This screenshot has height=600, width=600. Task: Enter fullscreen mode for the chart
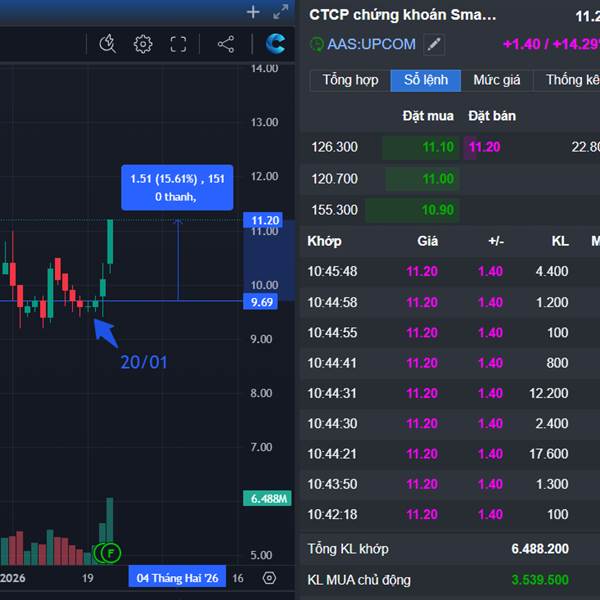tap(178, 43)
